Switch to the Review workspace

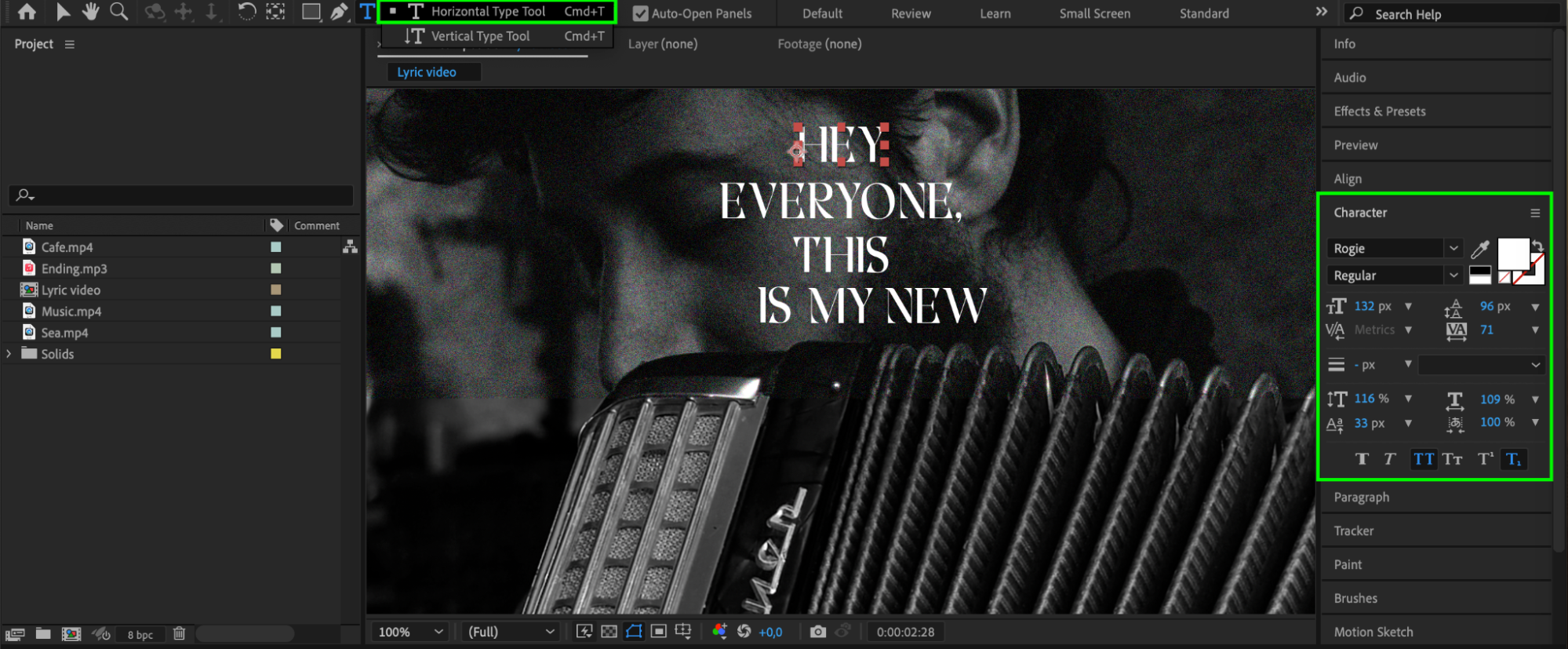click(x=911, y=13)
